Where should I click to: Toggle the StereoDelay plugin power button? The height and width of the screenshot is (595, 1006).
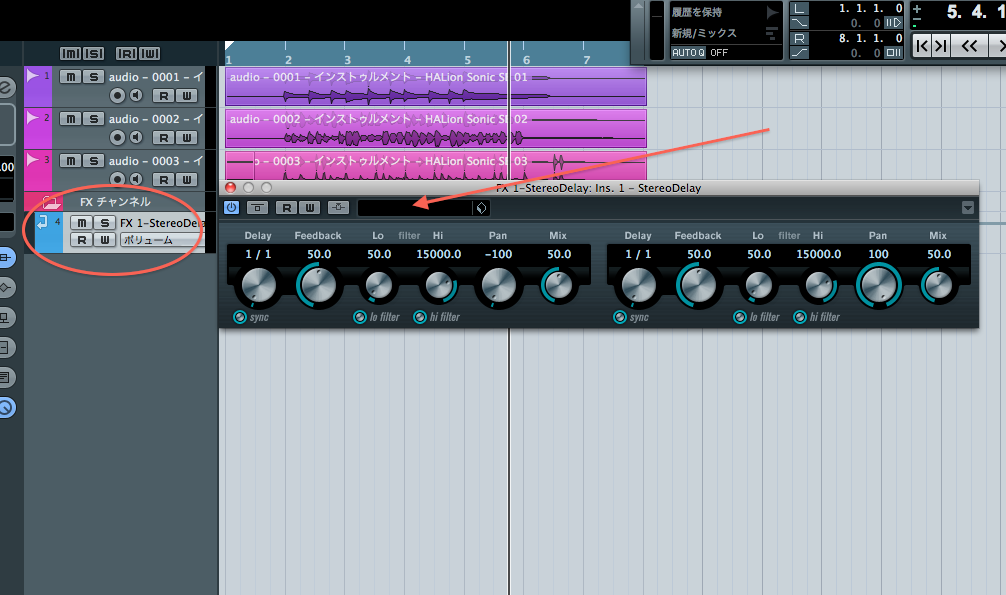232,207
